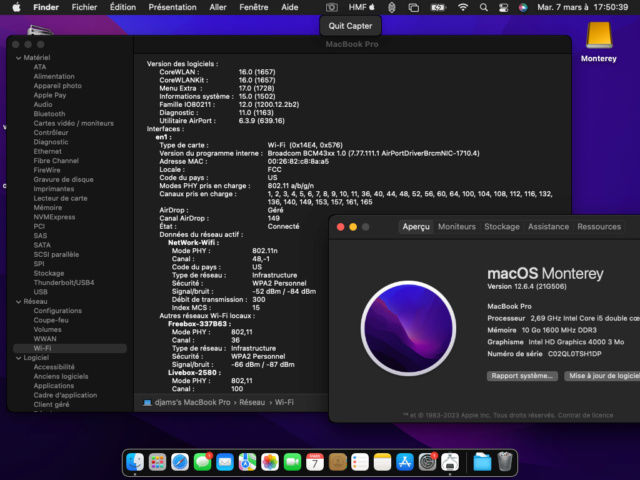
Task: Open the Trash in the Dock
Action: (505, 462)
